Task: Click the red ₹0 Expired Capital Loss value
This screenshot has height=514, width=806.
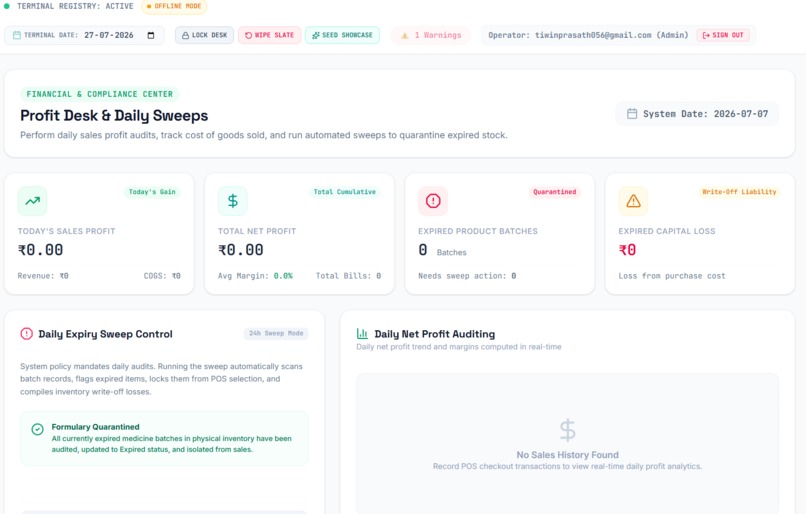Action: [x=627, y=250]
